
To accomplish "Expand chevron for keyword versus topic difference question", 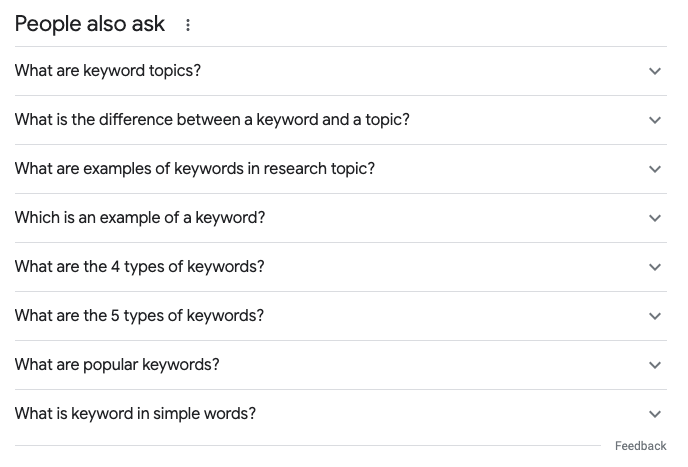I will click(x=655, y=120).
